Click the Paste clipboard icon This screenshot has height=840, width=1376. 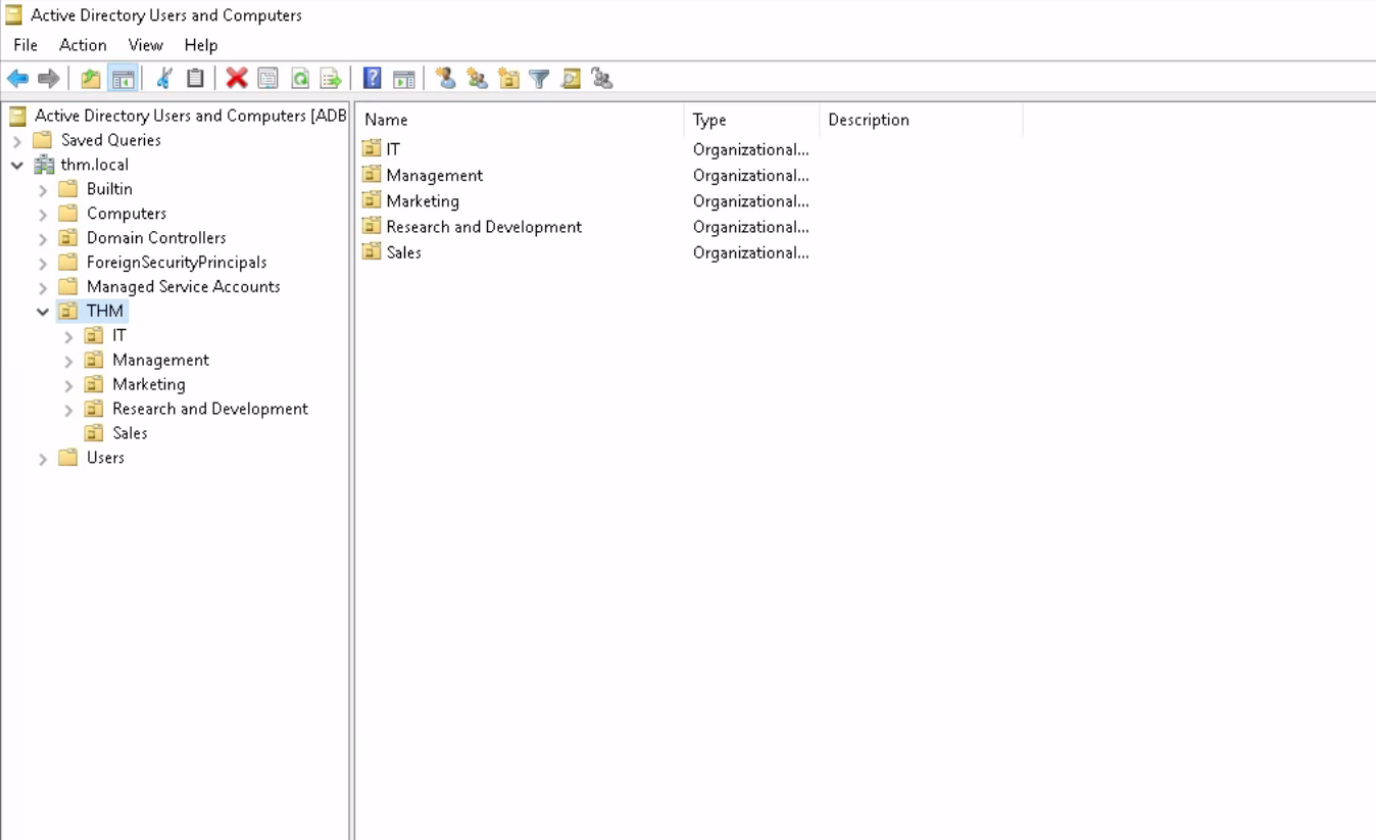click(196, 78)
